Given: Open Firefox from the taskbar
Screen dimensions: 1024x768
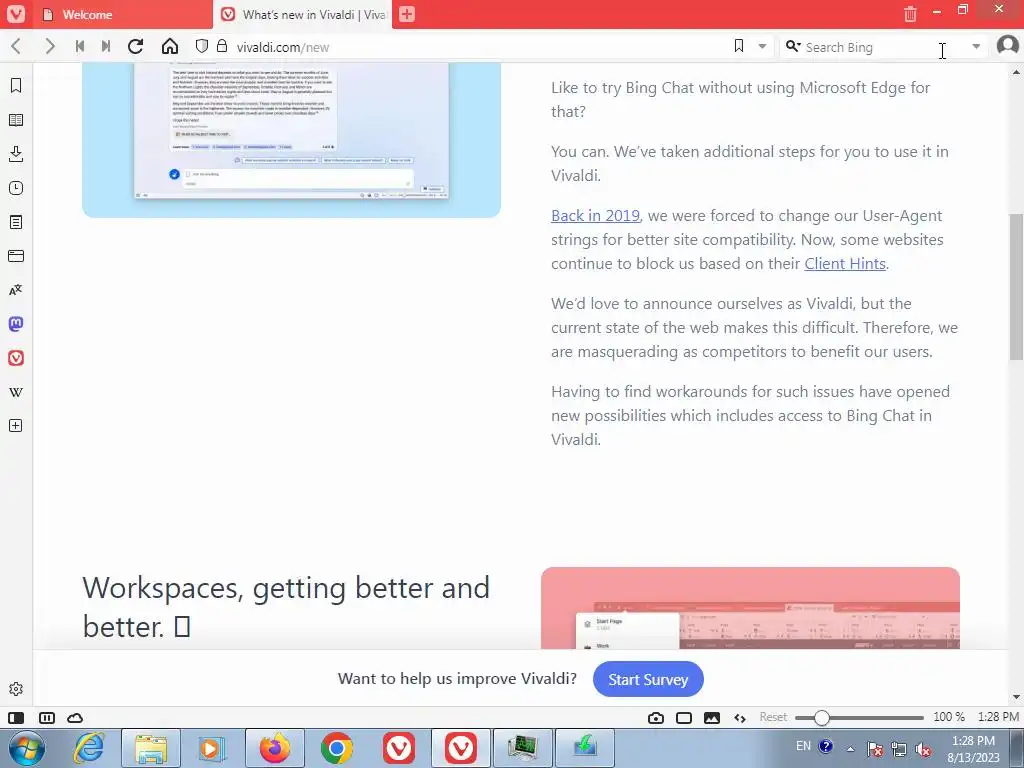Looking at the screenshot, I should 275,748.
